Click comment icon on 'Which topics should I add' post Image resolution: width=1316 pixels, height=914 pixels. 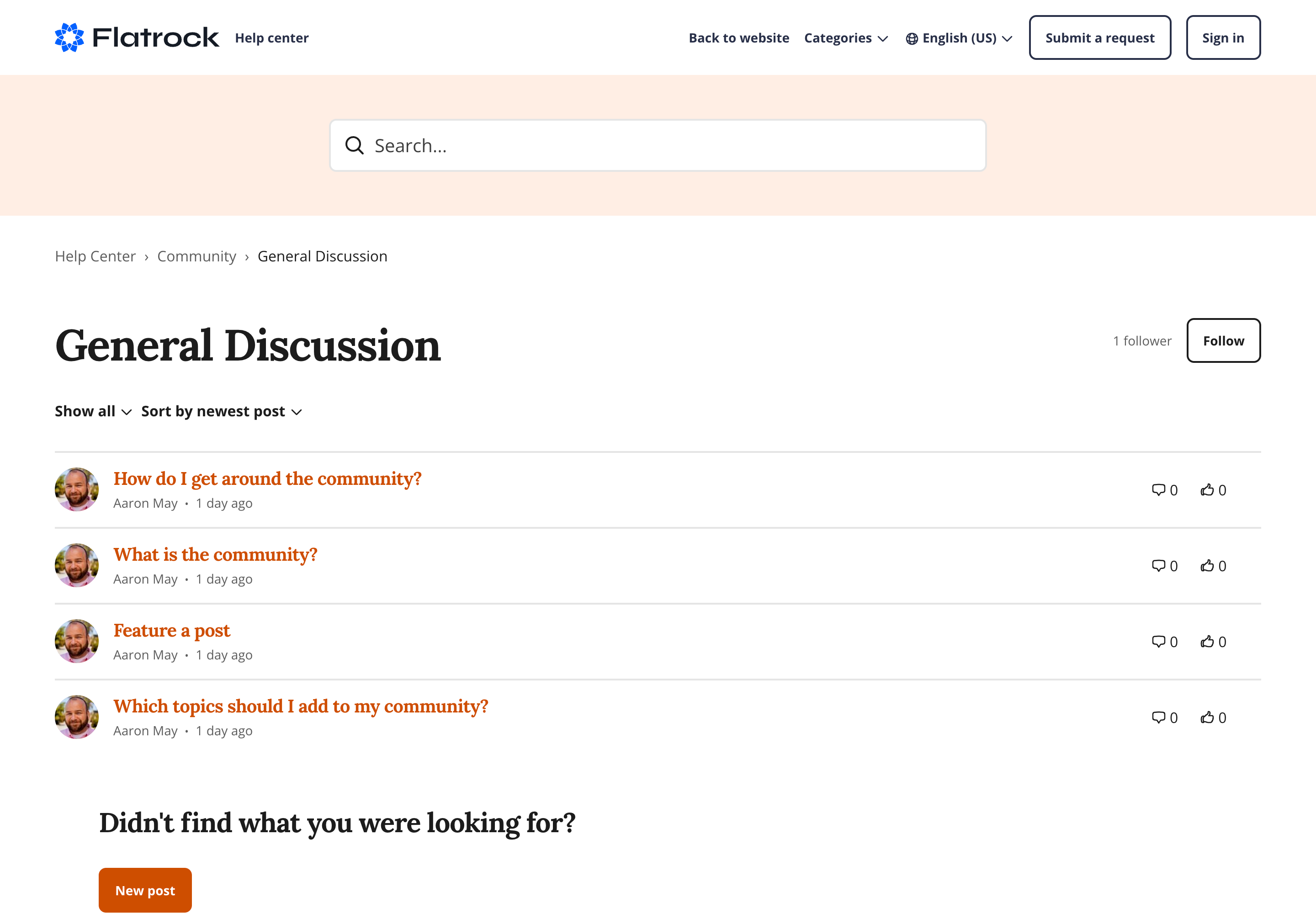point(1158,717)
